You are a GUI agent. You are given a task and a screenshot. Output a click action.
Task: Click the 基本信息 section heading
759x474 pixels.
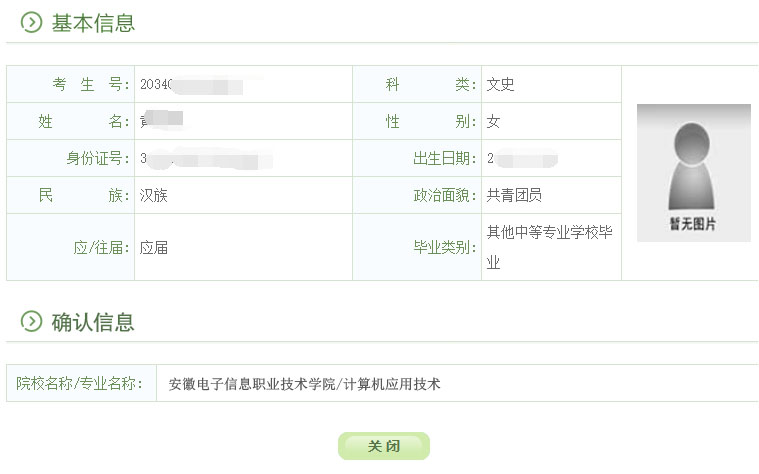[x=93, y=23]
